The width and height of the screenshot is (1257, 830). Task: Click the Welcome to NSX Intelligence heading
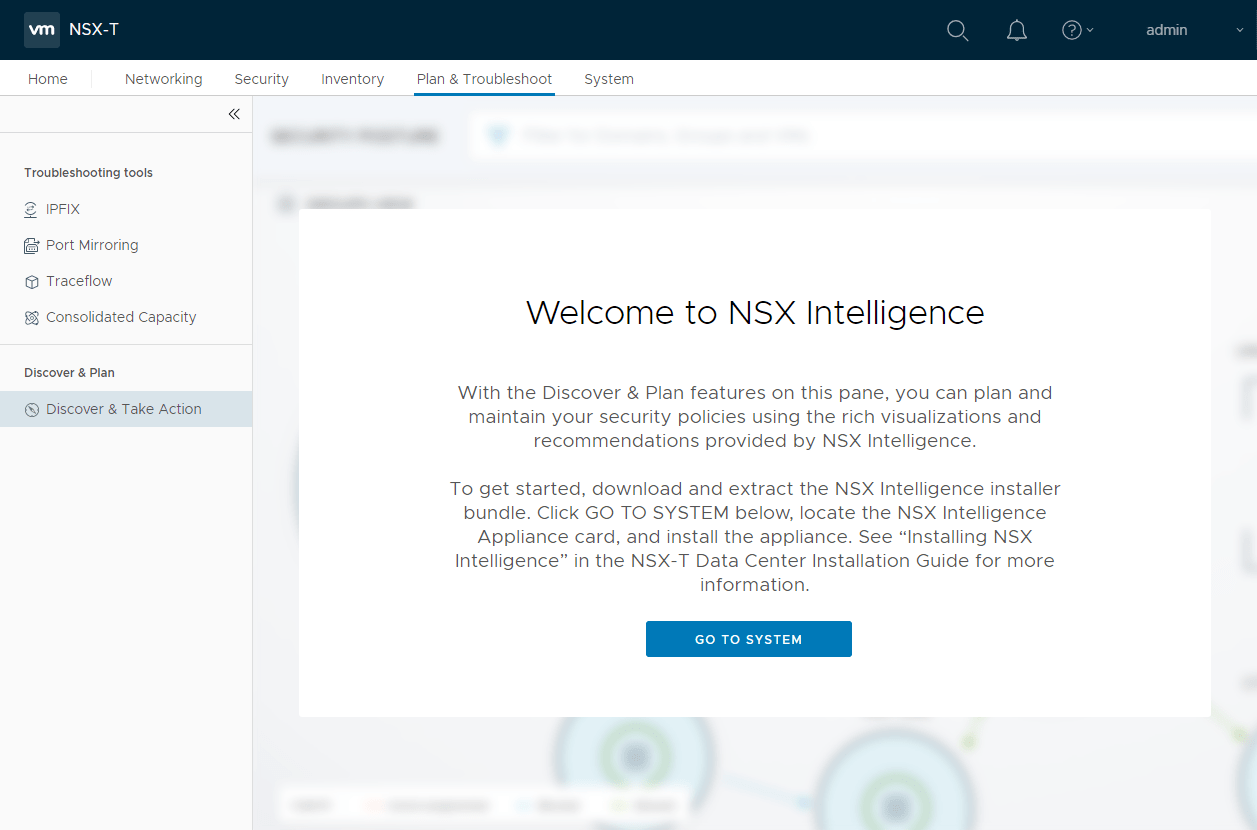click(755, 312)
